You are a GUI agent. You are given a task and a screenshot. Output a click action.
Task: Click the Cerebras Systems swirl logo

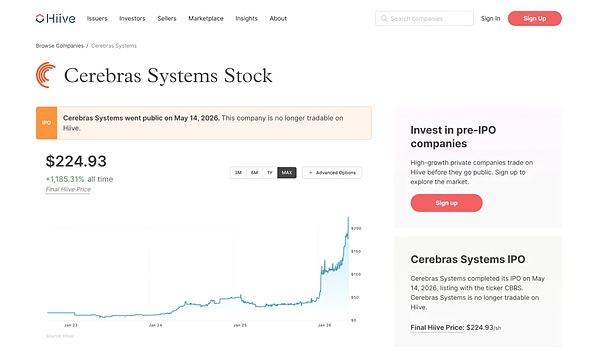coord(46,75)
